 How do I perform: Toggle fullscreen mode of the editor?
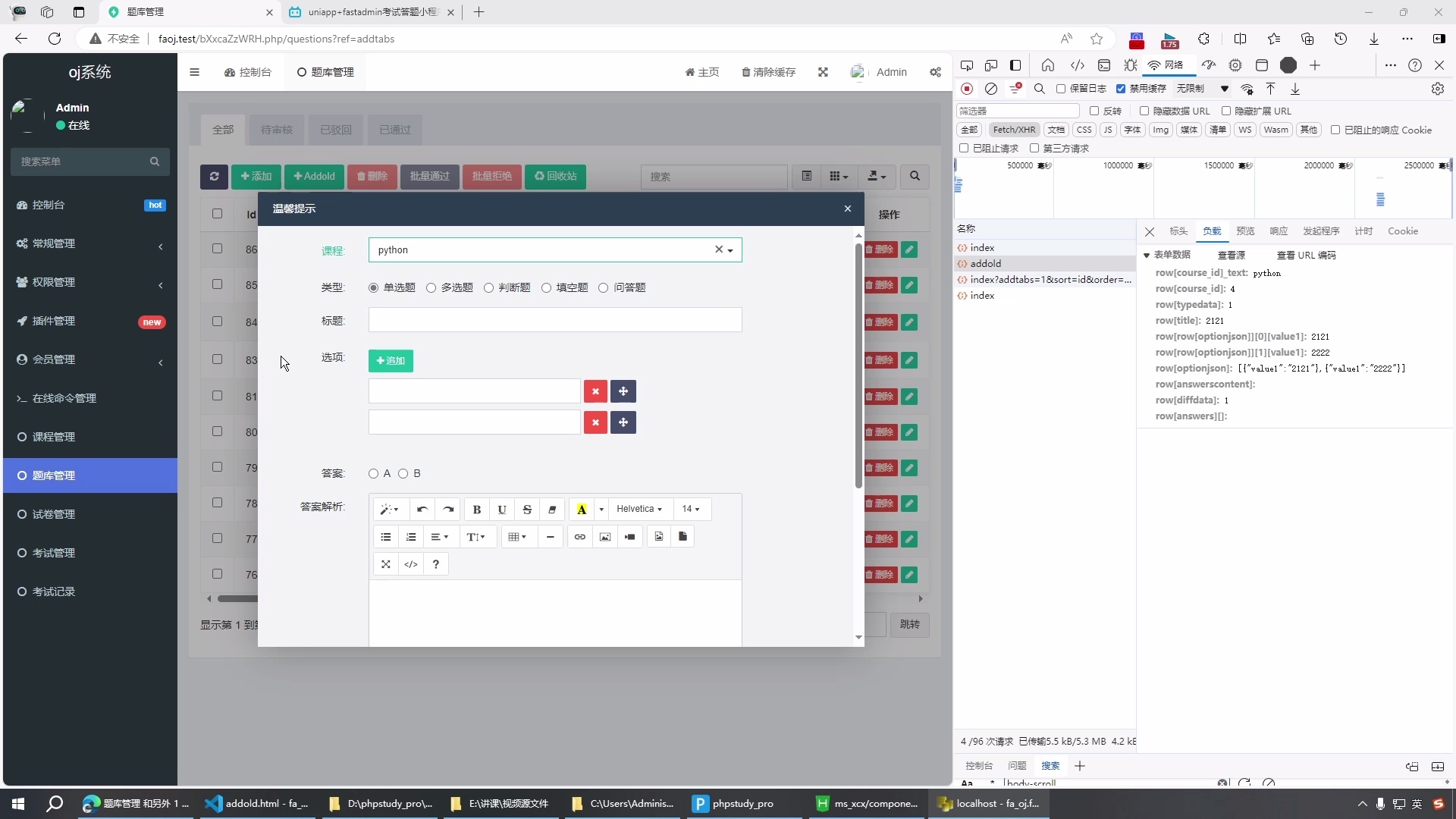386,564
